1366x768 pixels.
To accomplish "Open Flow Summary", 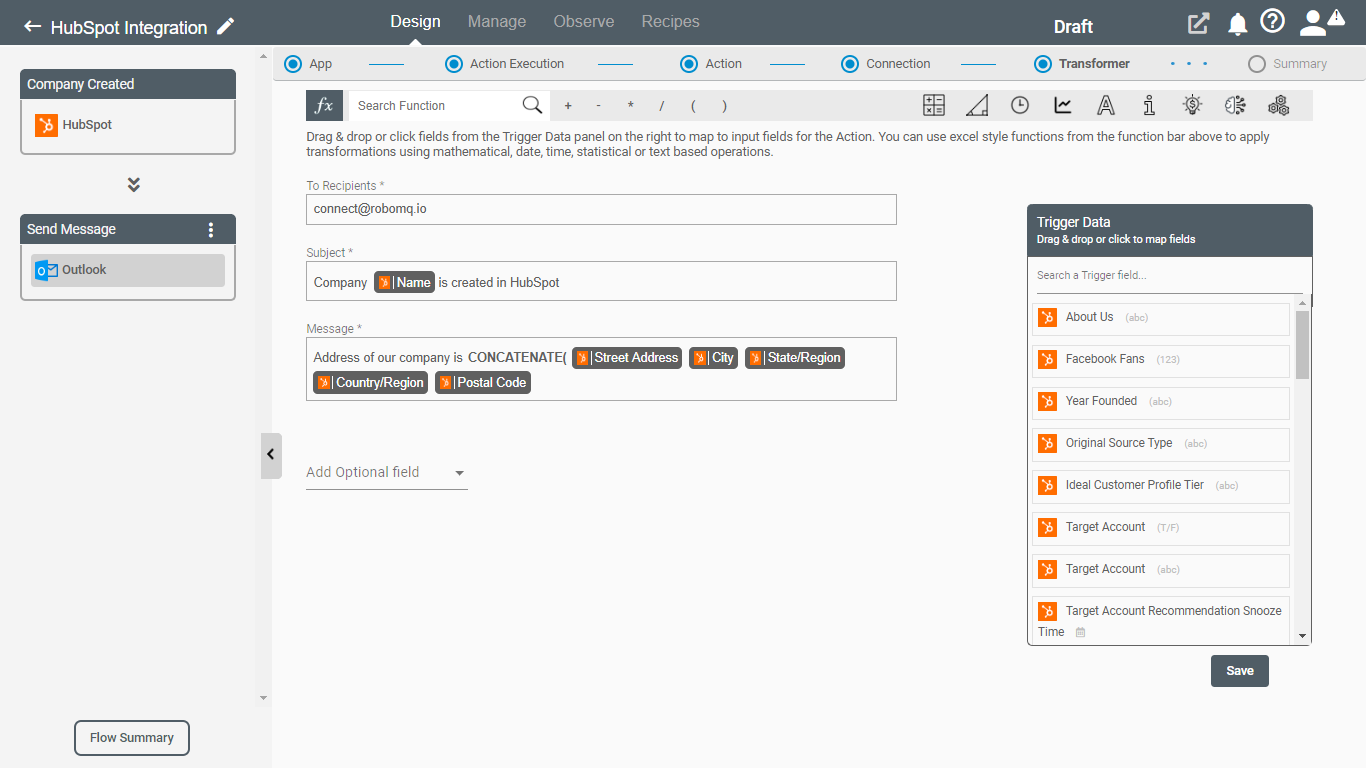I will pyautogui.click(x=132, y=738).
